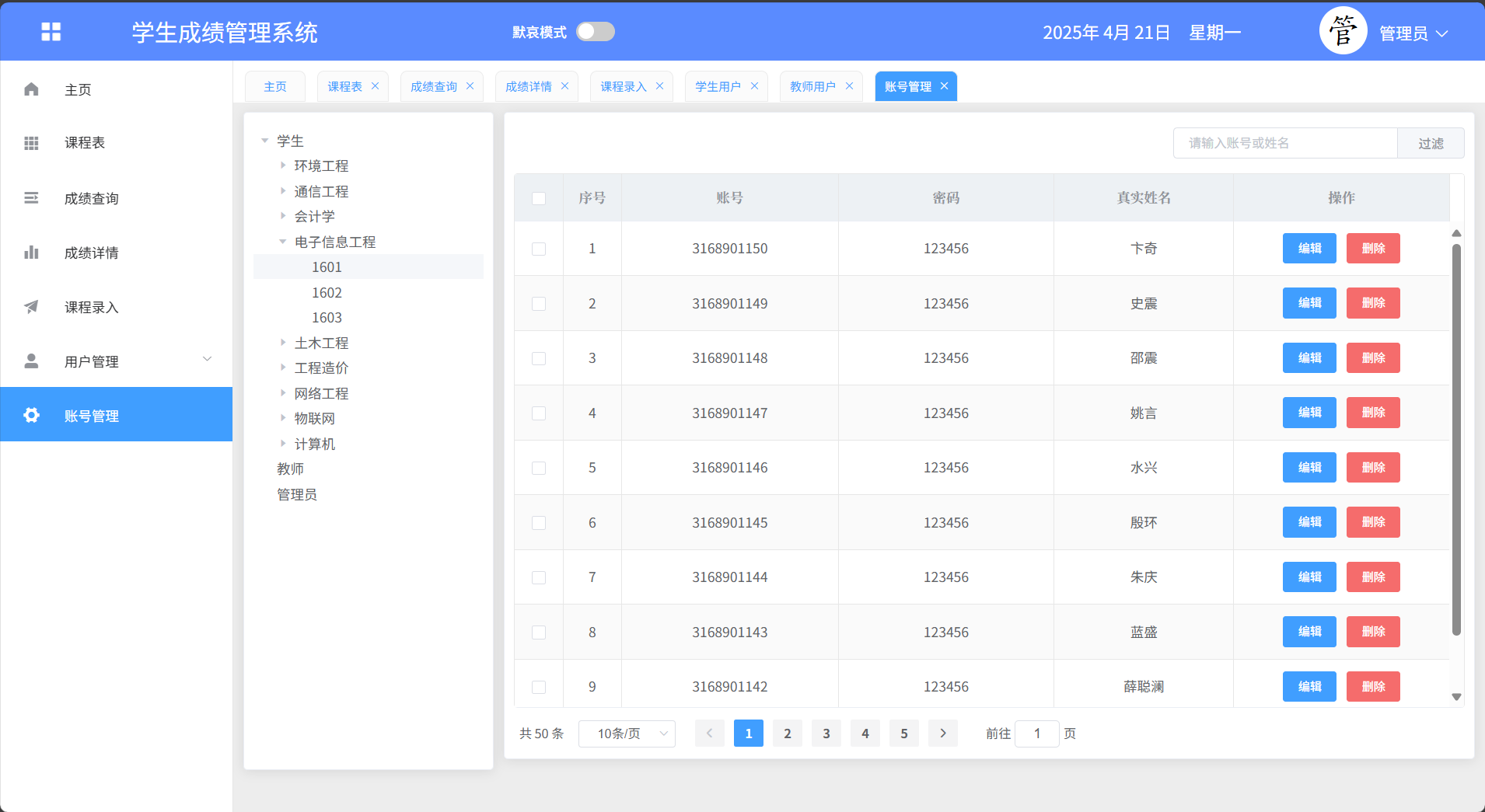
Task: Click the home icon in sidebar
Action: coord(31,89)
